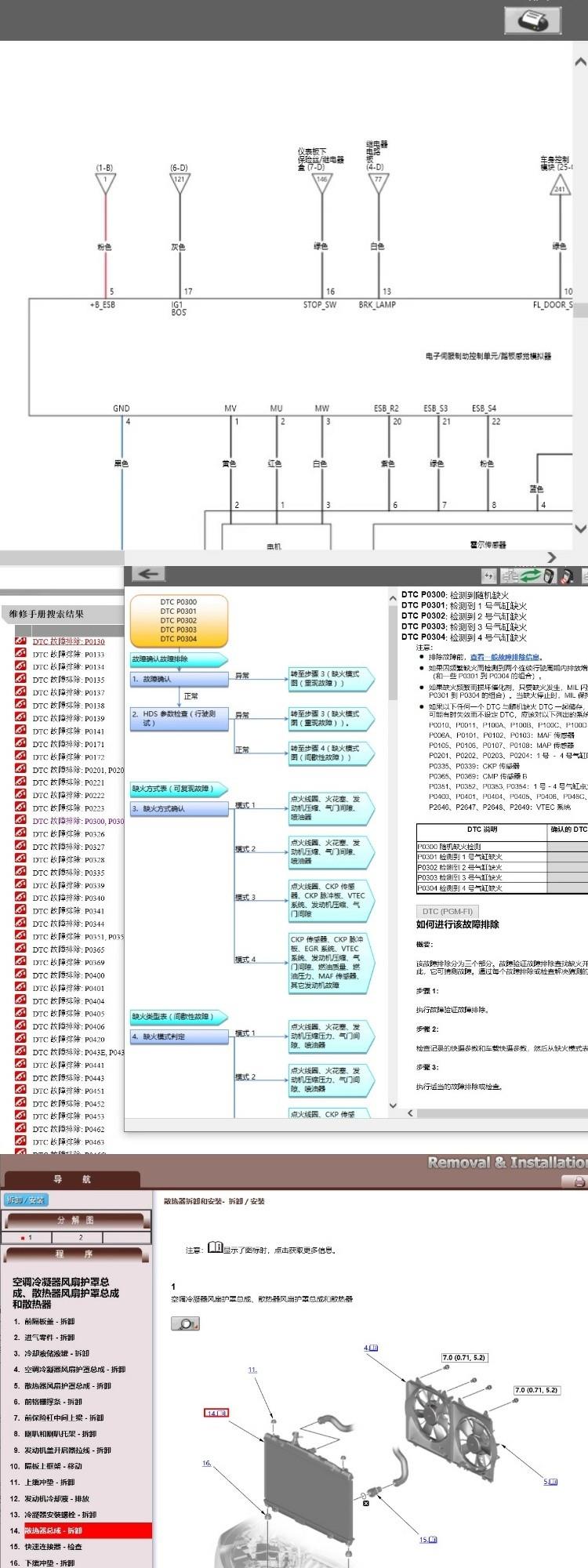Click the PDF icon beside DTC P0420
The height and width of the screenshot is (1568, 588).
[20, 1039]
